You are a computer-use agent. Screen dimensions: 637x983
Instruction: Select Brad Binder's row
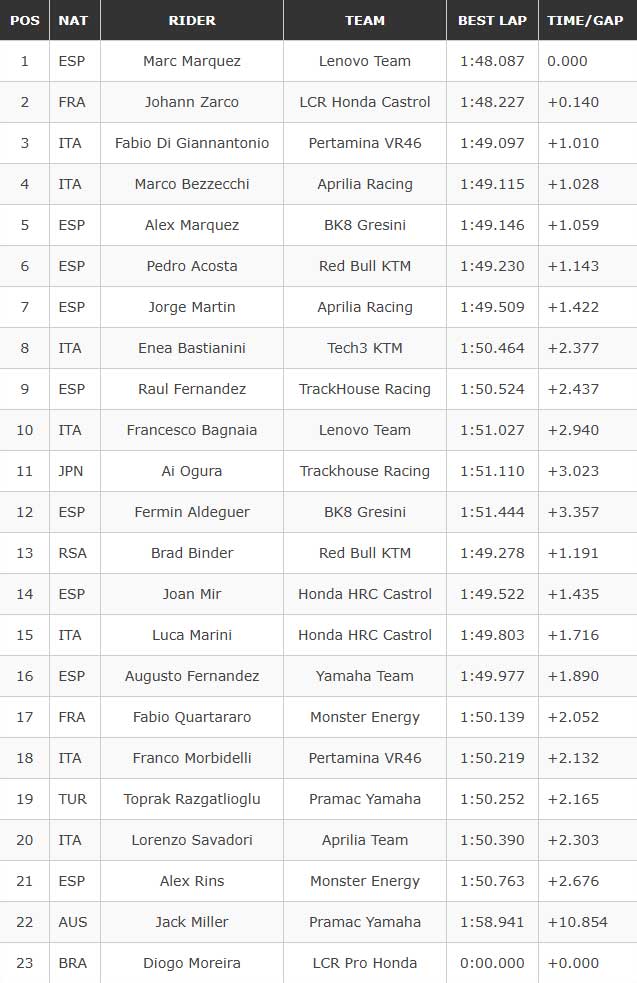pos(191,553)
